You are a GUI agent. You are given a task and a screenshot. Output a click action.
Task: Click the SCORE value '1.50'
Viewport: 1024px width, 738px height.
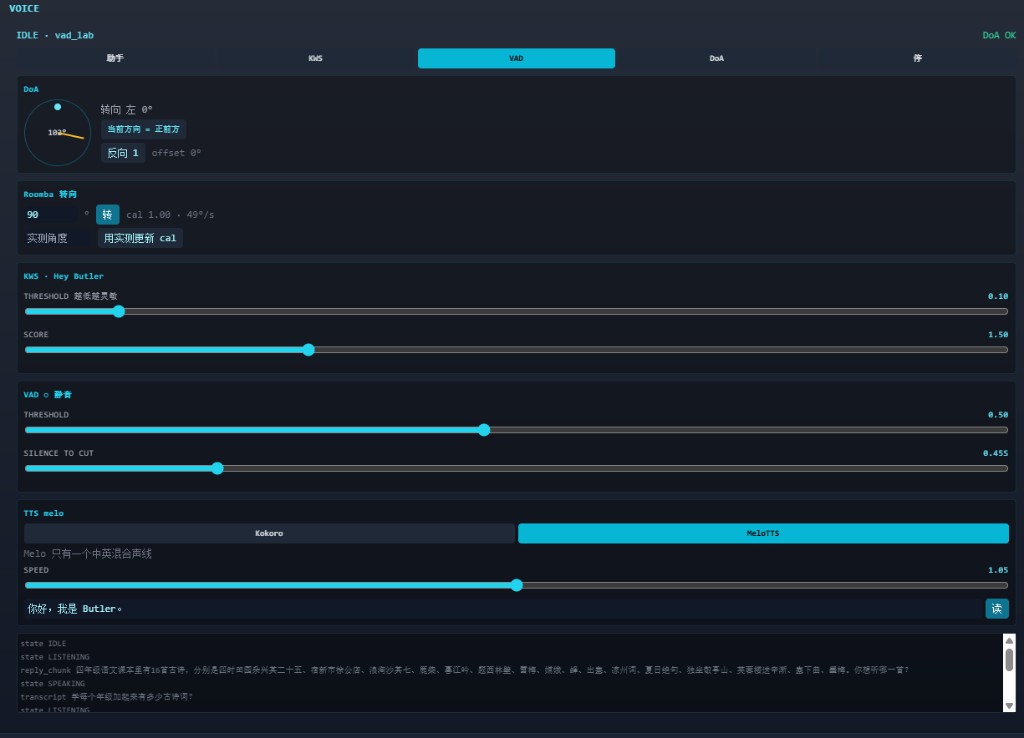pos(997,334)
